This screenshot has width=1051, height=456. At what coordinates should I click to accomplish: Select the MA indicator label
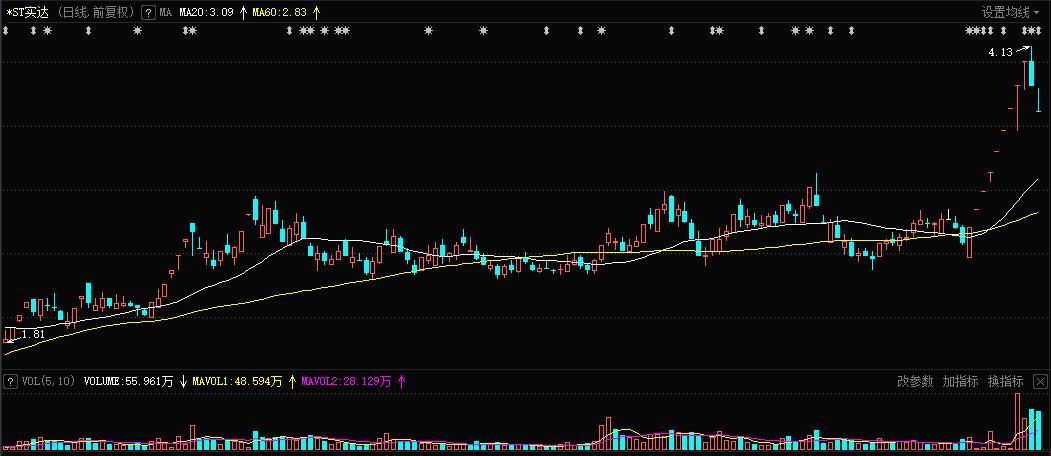tap(166, 13)
